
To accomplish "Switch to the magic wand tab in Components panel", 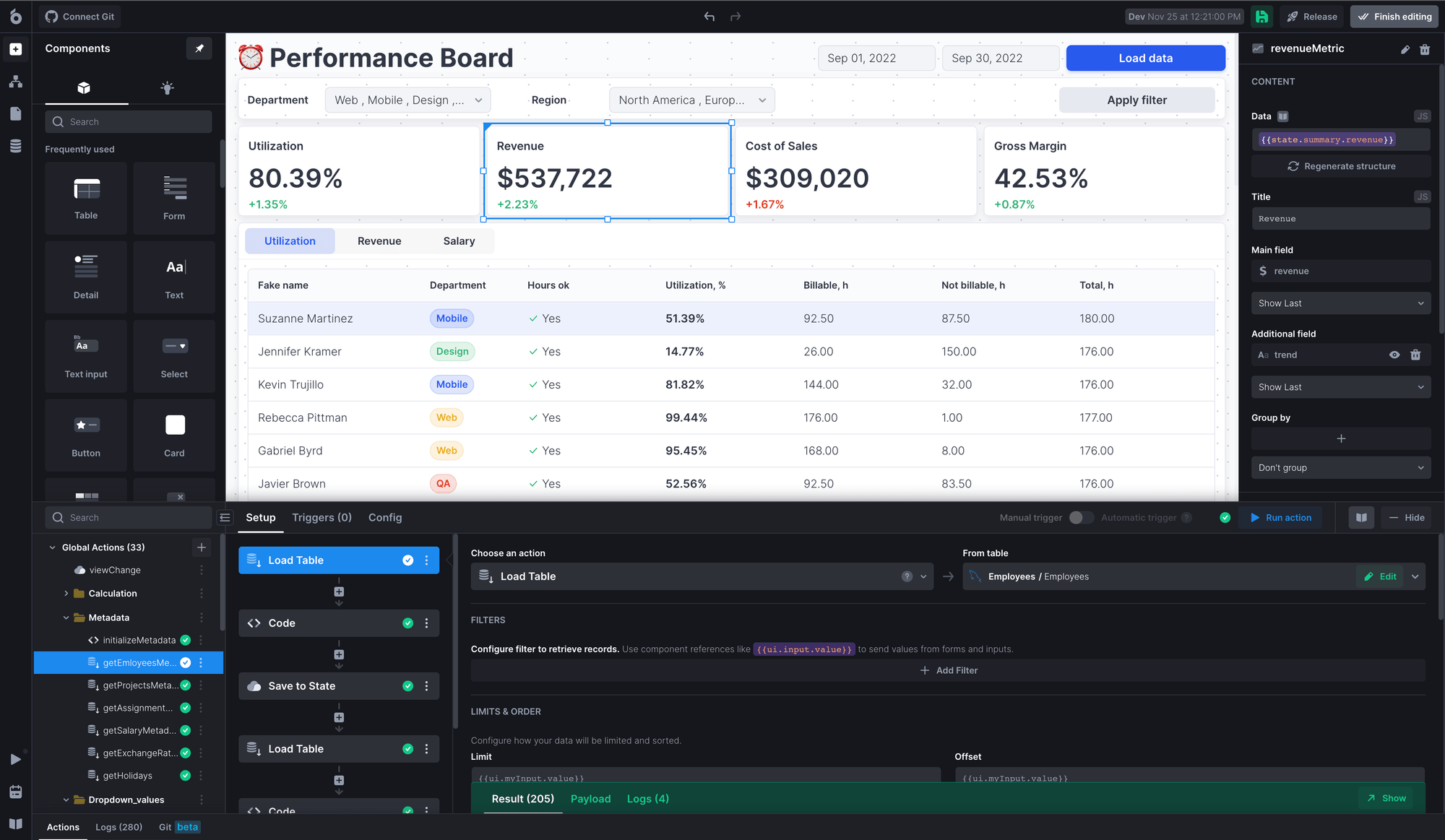I will click(x=167, y=87).
